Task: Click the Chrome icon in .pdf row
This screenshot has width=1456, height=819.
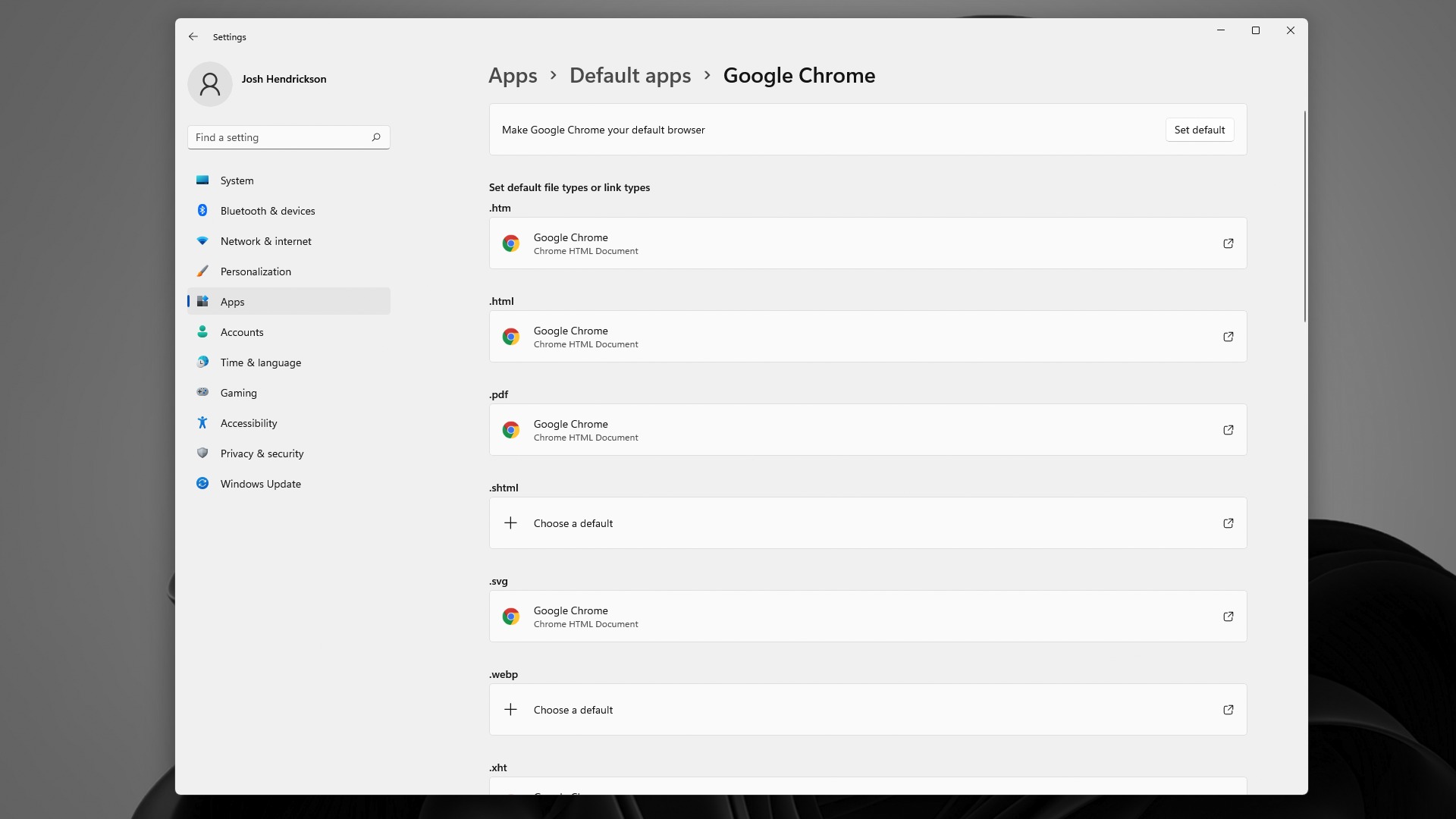Action: click(511, 430)
